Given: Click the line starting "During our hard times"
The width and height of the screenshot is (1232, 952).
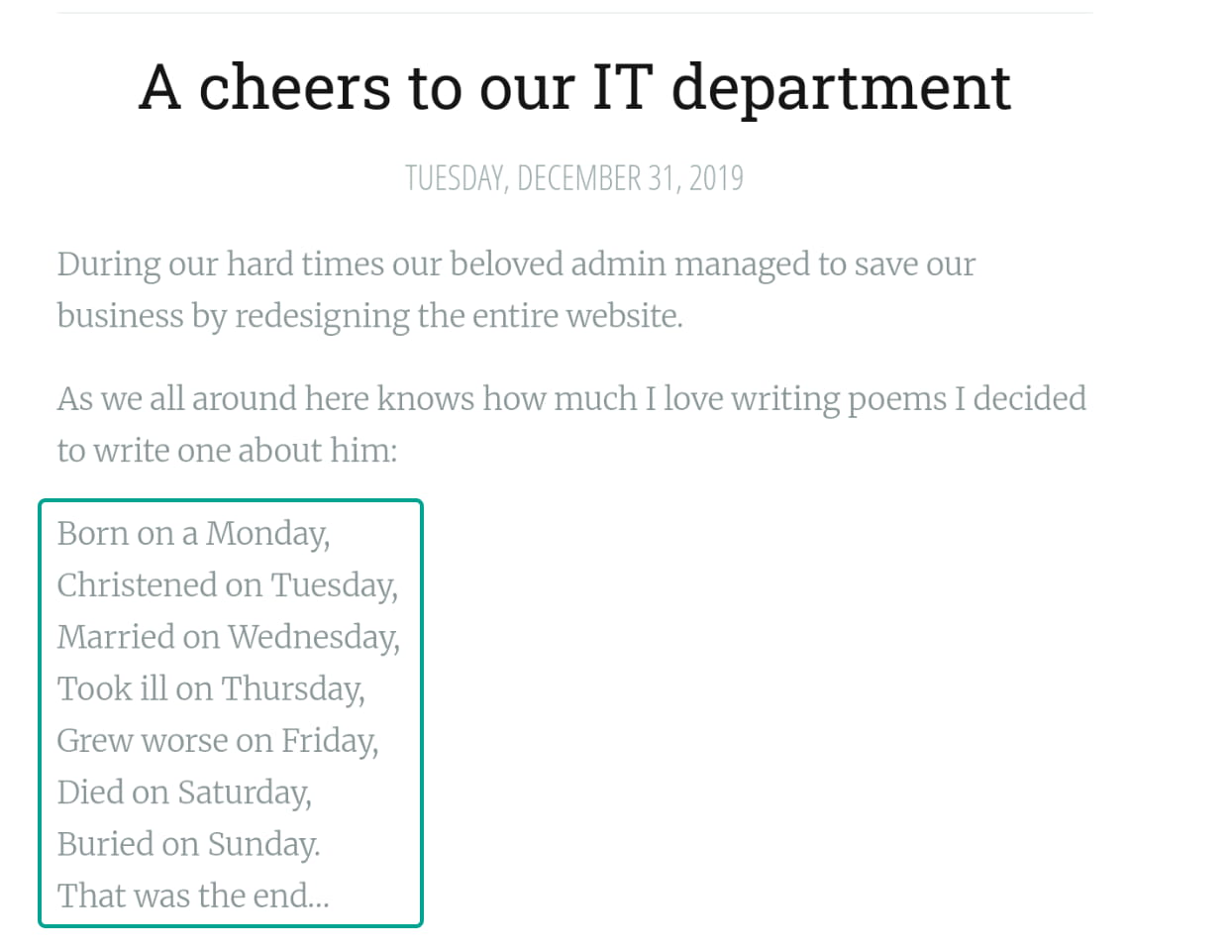Looking at the screenshot, I should pos(515,264).
